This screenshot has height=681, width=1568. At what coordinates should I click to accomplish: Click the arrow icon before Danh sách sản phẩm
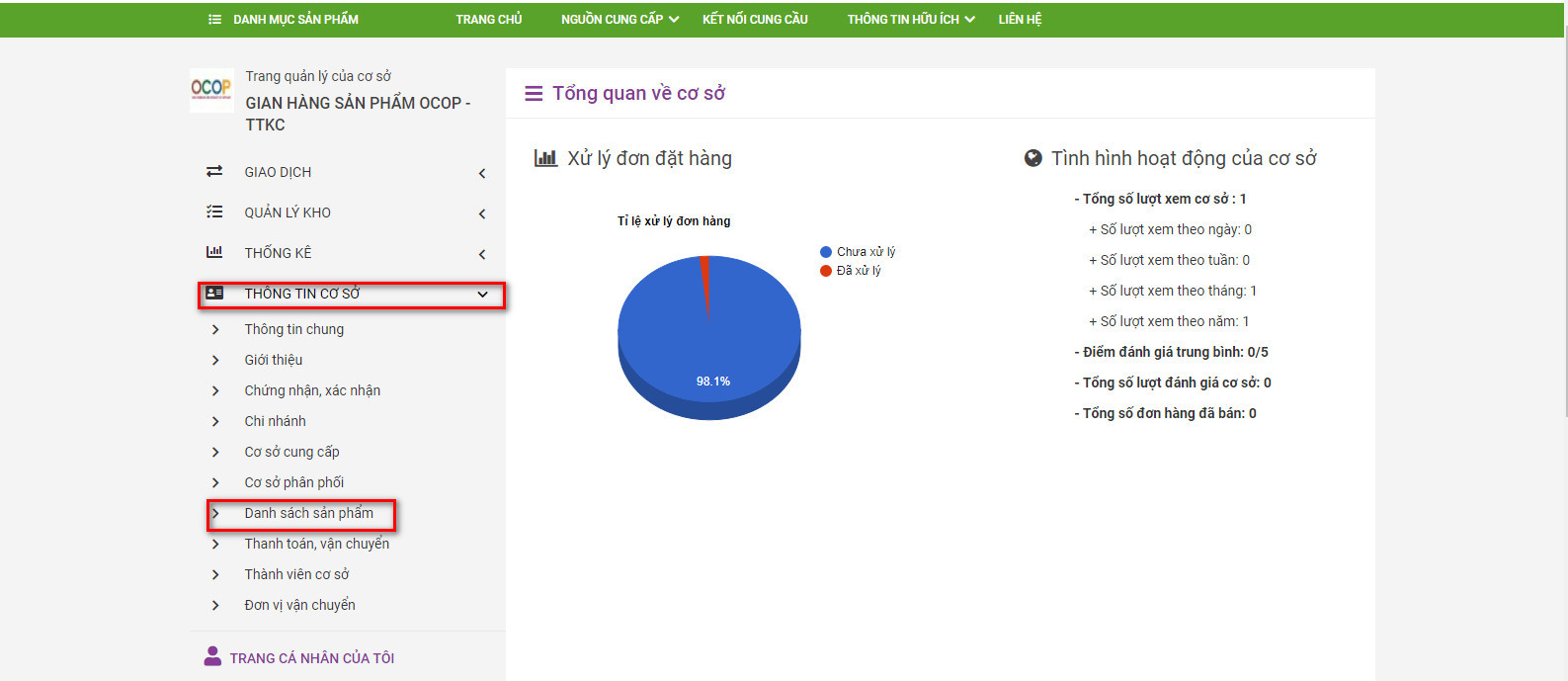(215, 513)
